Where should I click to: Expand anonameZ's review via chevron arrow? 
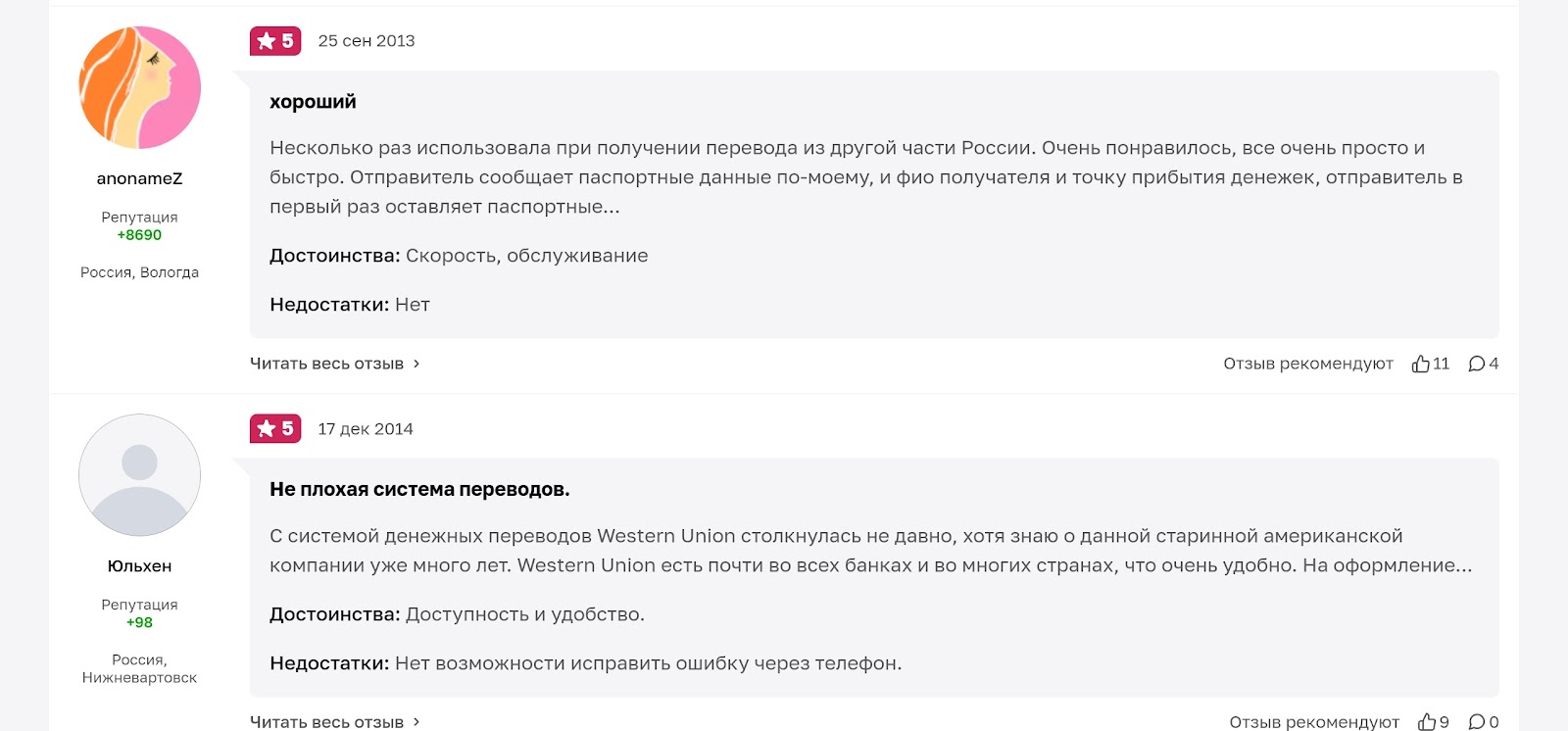point(416,364)
